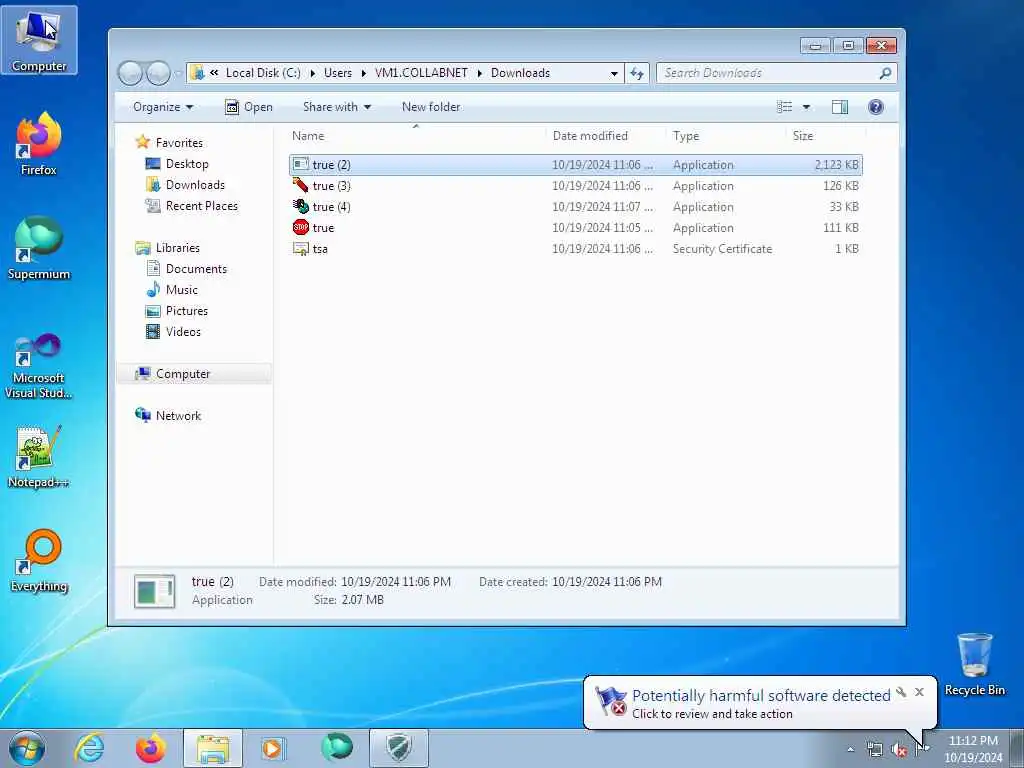Expand the address bar history dropdown
1024x768 pixels.
[614, 73]
